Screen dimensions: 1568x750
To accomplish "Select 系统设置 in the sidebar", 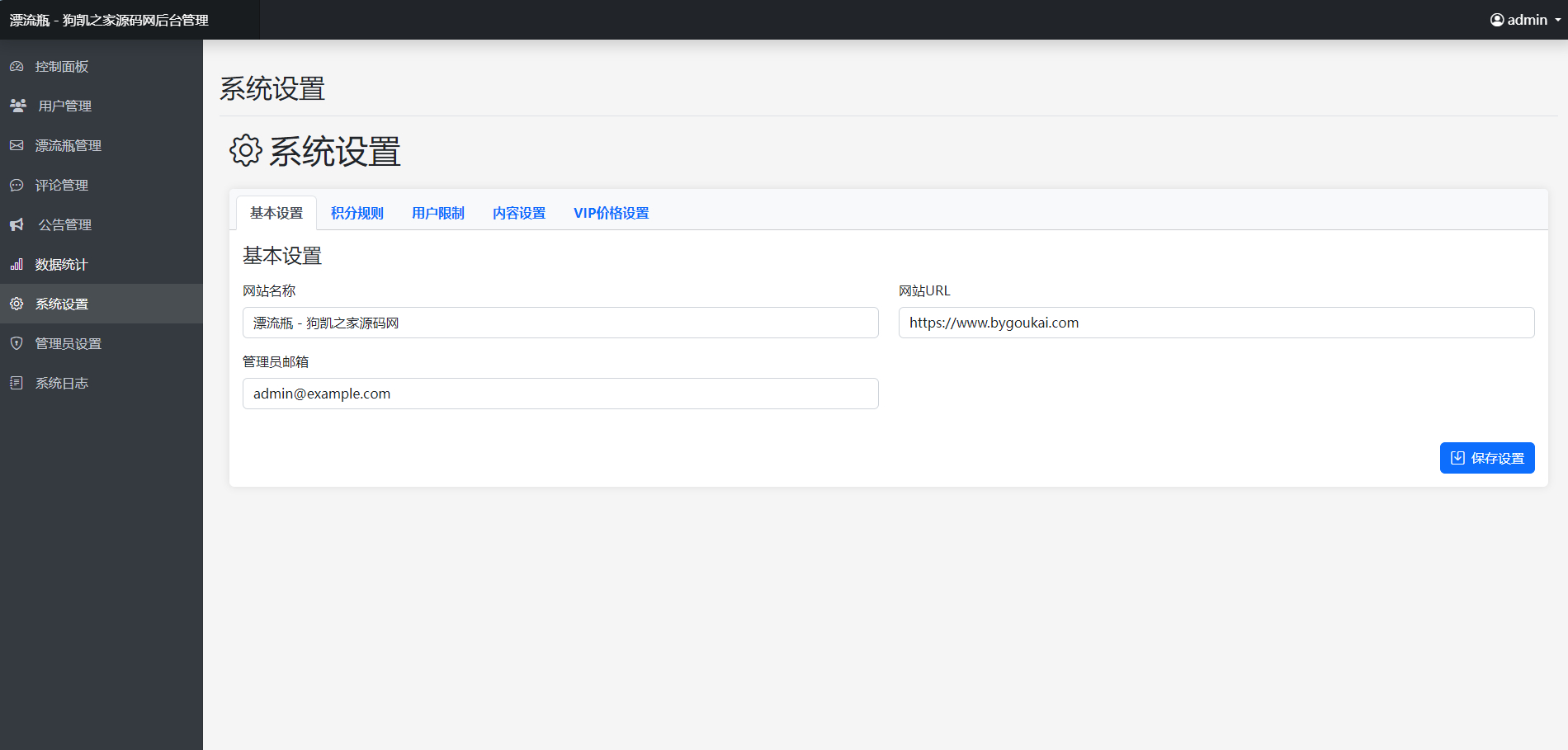I will pyautogui.click(x=102, y=304).
